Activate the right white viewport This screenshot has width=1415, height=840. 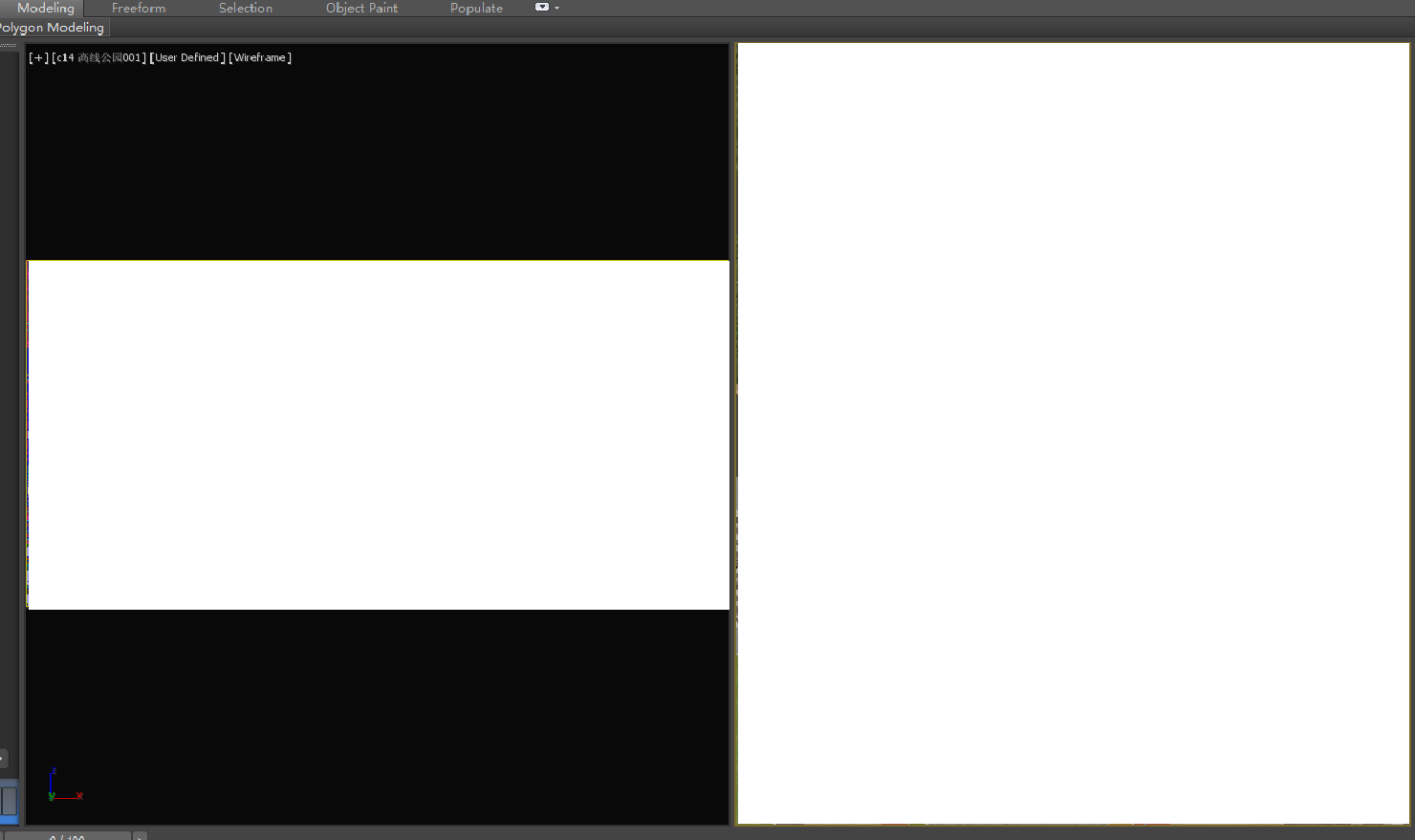[x=1073, y=433]
